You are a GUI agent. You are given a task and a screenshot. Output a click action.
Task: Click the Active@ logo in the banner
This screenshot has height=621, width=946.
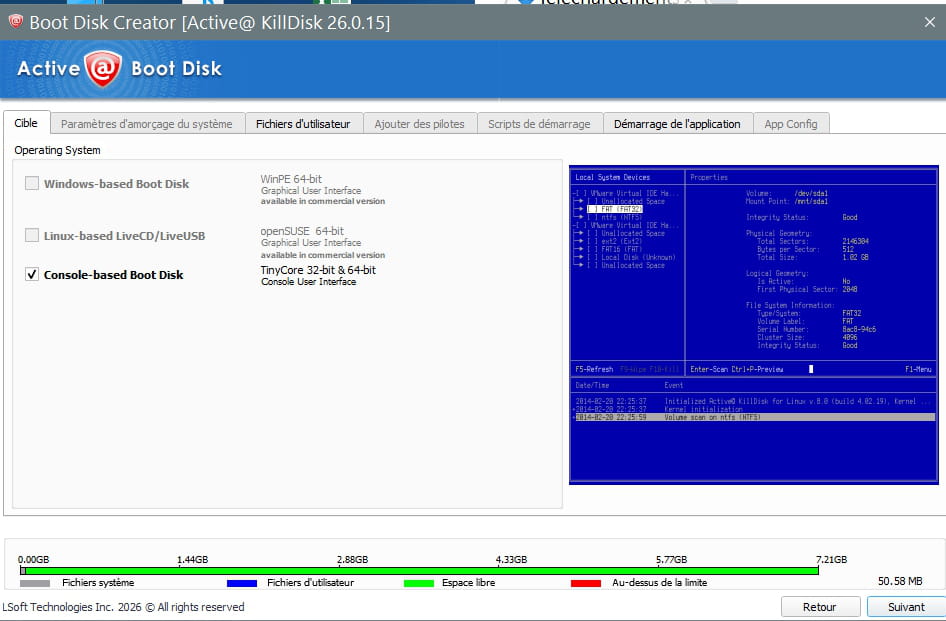tap(103, 69)
